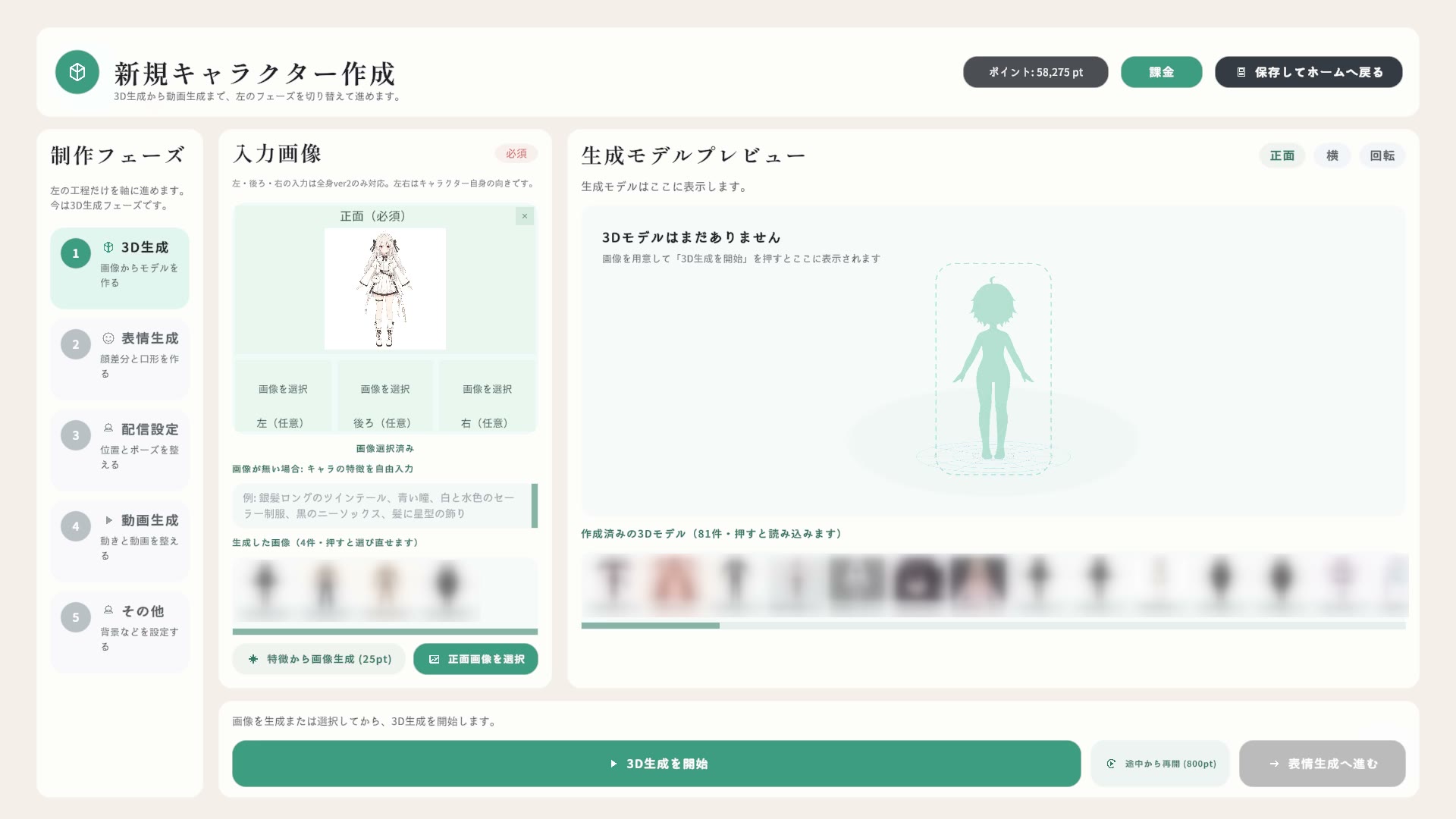The height and width of the screenshot is (819, 1456).
Task: Remove the front image with the × button
Action: click(x=525, y=216)
